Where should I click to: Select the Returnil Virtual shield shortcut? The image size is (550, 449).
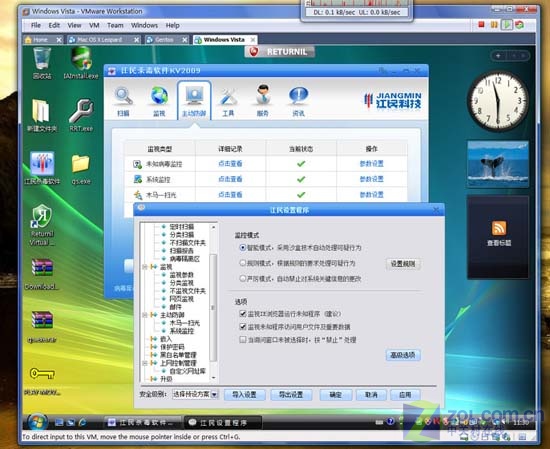tap(42, 225)
